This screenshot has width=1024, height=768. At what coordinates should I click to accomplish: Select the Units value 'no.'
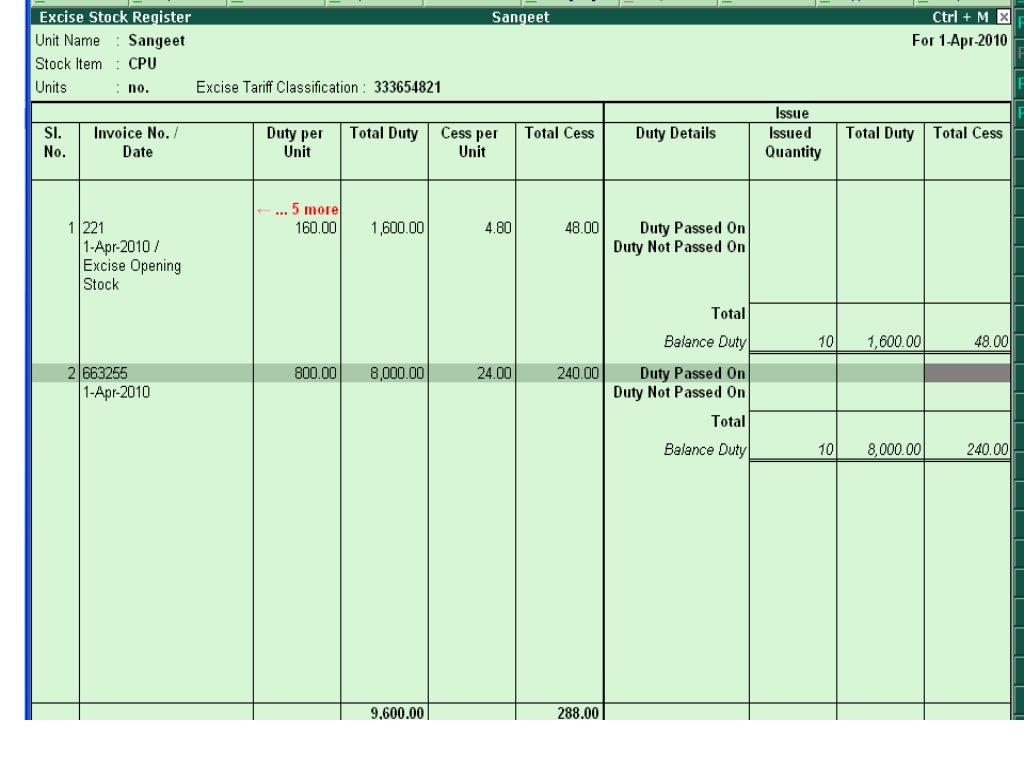coord(138,88)
